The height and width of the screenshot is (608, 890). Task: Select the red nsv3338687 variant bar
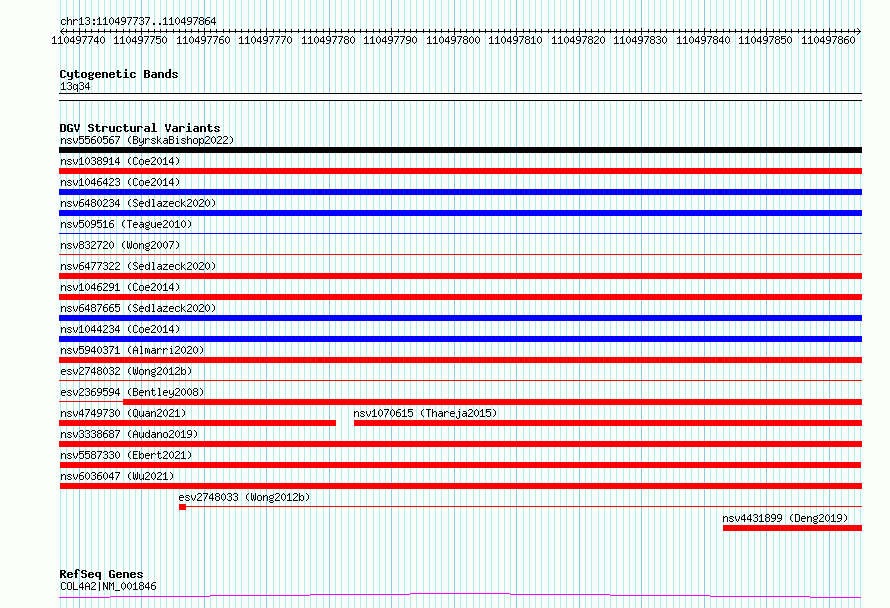point(460,444)
